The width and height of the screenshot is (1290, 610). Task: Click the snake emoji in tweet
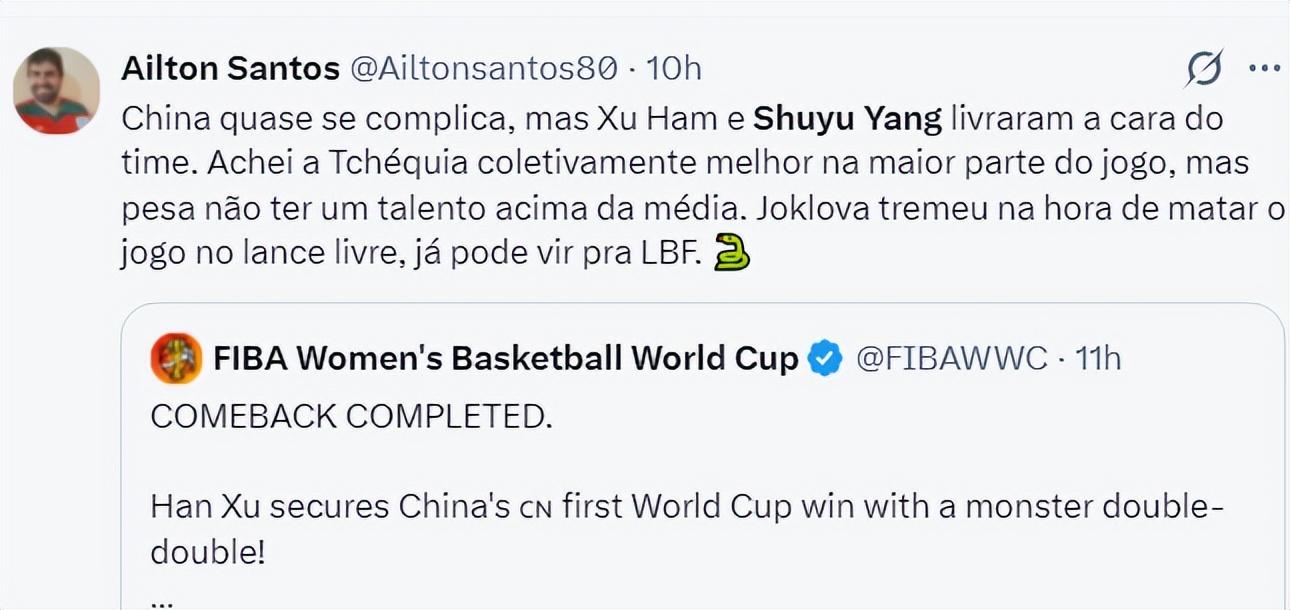click(732, 255)
